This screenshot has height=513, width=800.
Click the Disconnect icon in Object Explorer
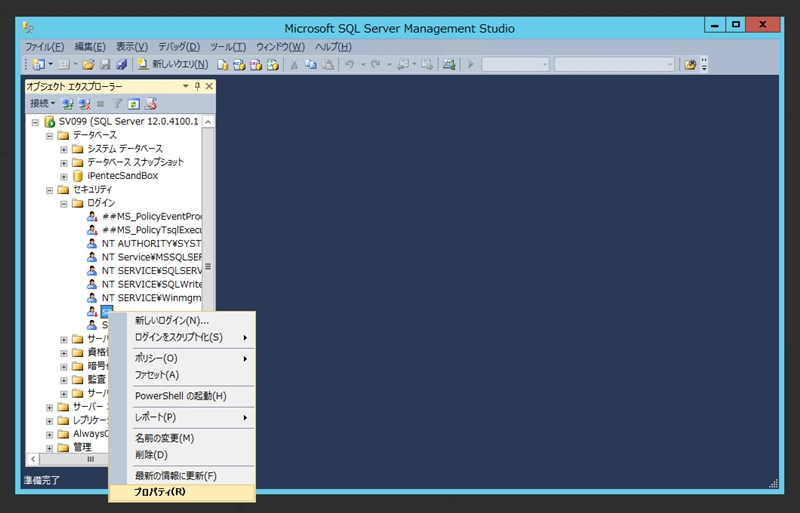[x=84, y=104]
